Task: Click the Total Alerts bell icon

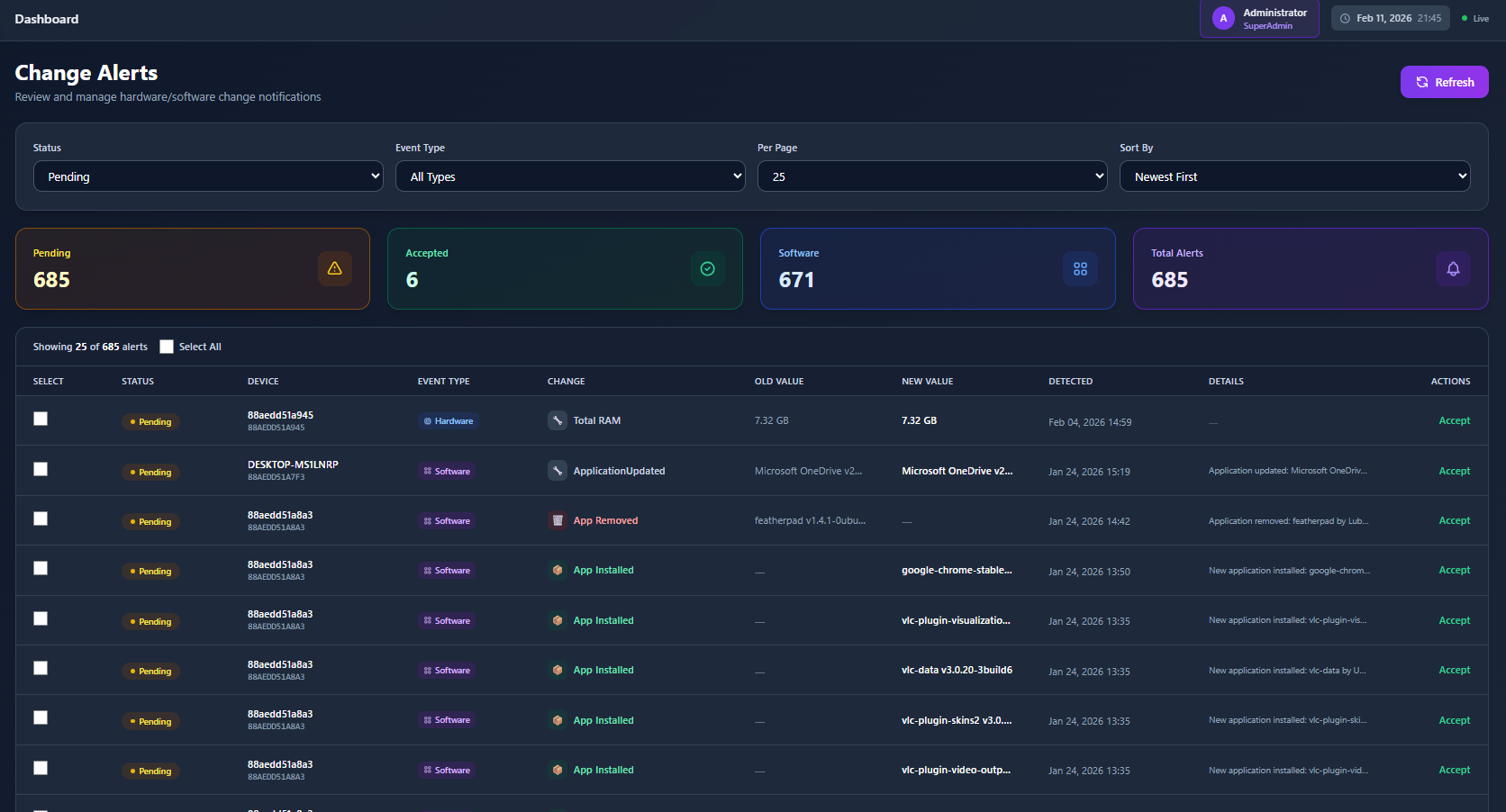Action: [x=1452, y=268]
